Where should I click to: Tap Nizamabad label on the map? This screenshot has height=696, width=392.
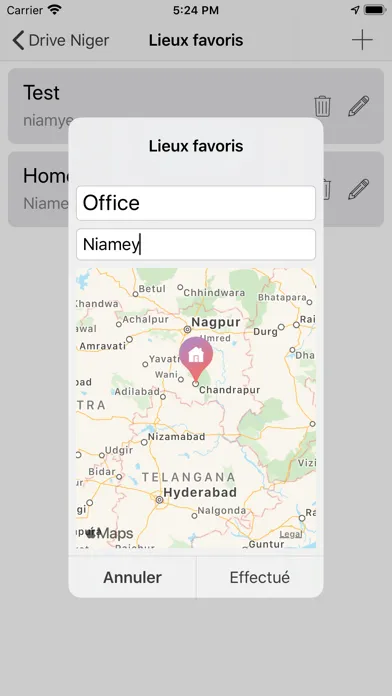176,437
